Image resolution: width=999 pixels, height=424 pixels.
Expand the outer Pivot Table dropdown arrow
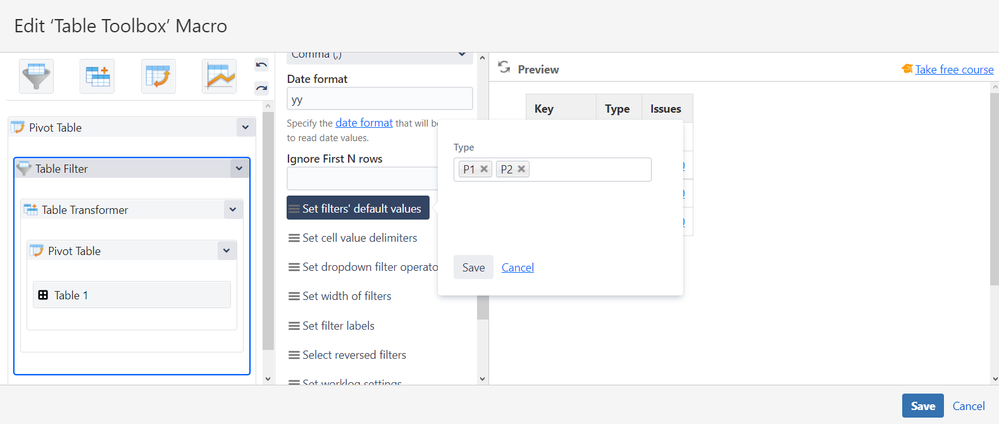(x=246, y=128)
